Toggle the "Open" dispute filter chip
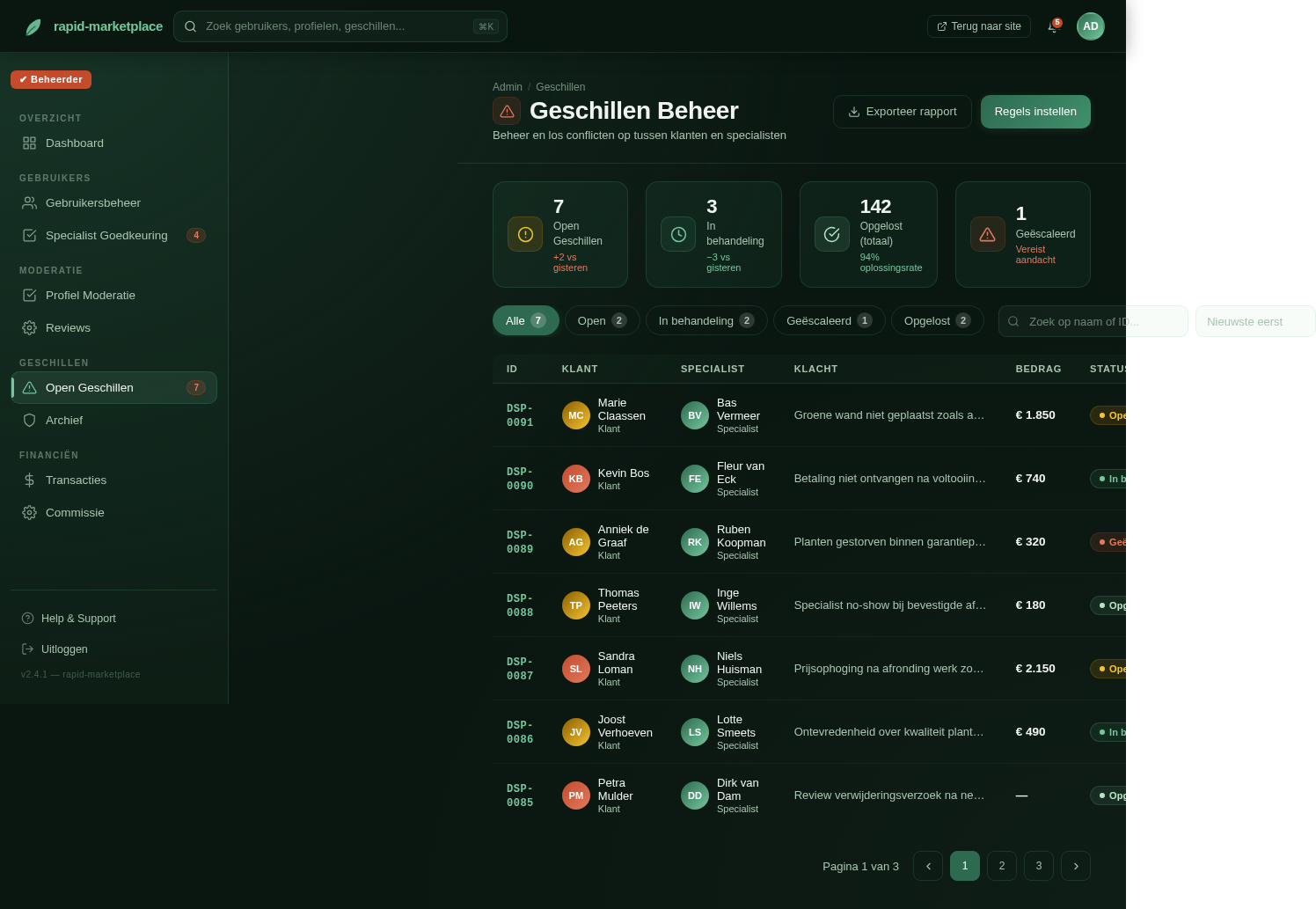1316x909 pixels. 603,320
